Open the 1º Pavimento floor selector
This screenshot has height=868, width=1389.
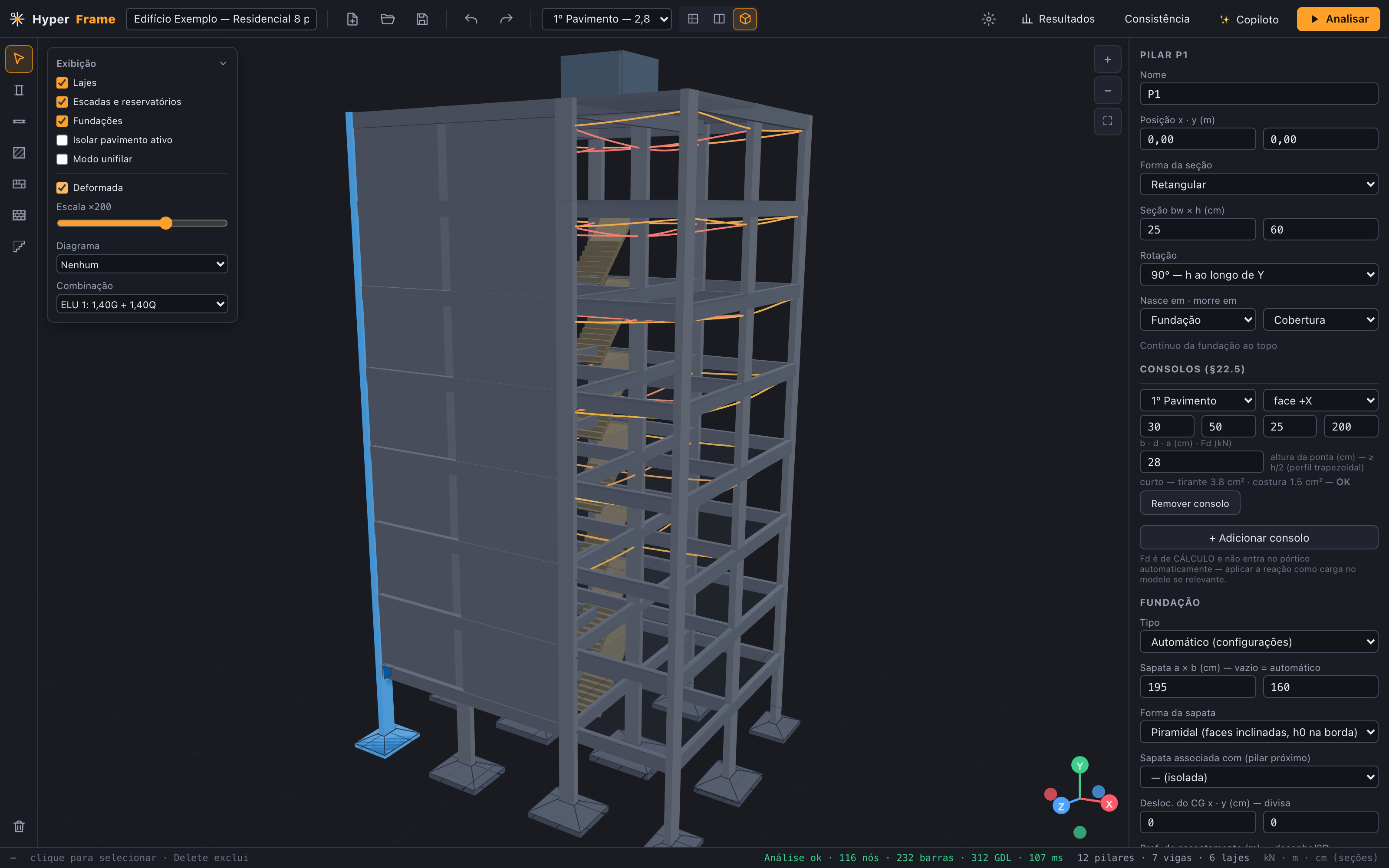pyautogui.click(x=607, y=19)
